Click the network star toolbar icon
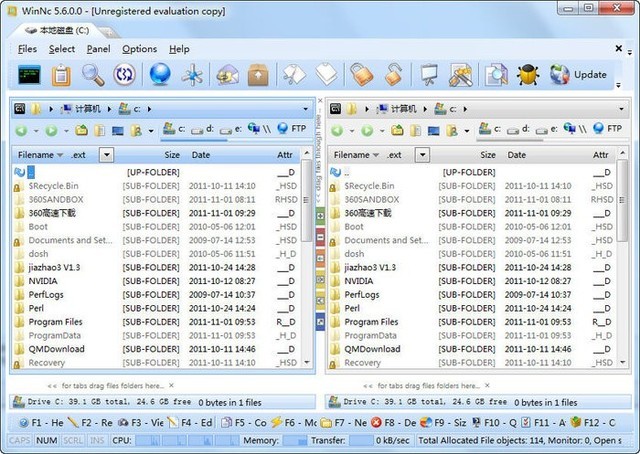This screenshot has height=454, width=640. pos(192,75)
